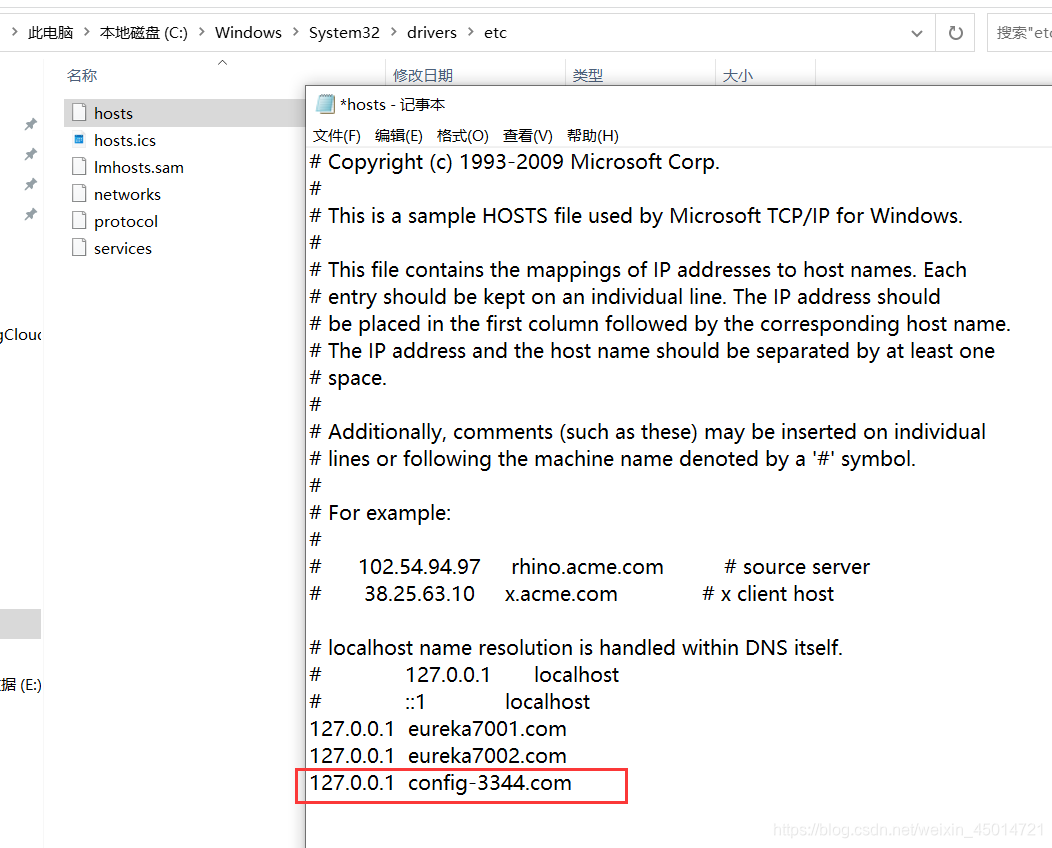Click the rhino.acme.com example text
Viewport: 1052px width, 848px height.
(x=587, y=567)
